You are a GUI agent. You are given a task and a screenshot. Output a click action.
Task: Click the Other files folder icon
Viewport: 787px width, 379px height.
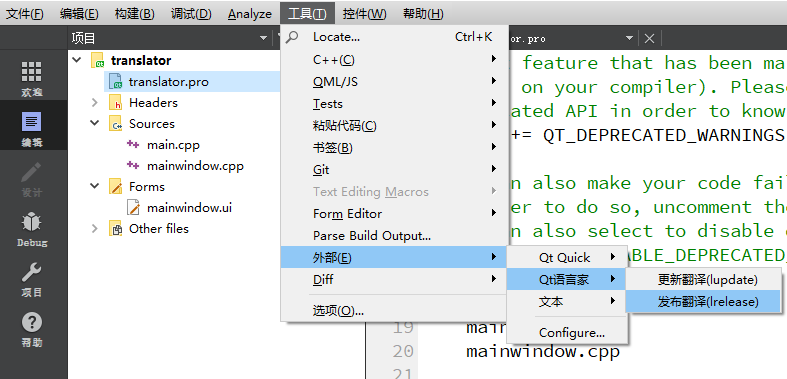pyautogui.click(x=116, y=228)
